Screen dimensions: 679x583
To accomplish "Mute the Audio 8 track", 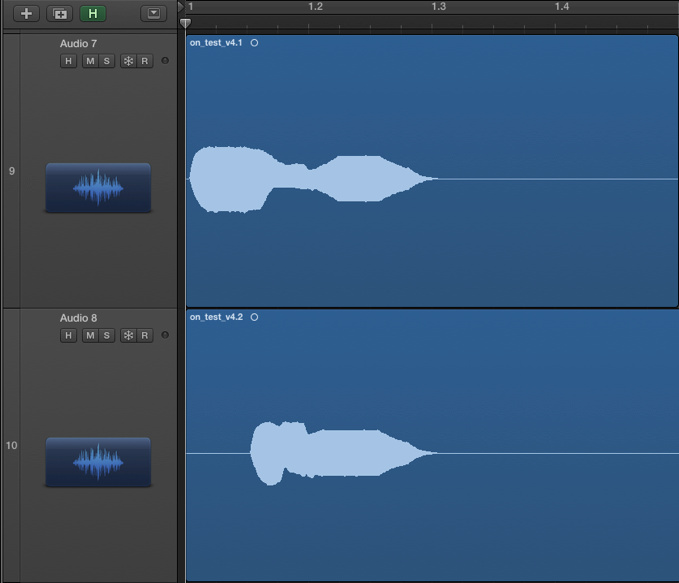I will [90, 335].
